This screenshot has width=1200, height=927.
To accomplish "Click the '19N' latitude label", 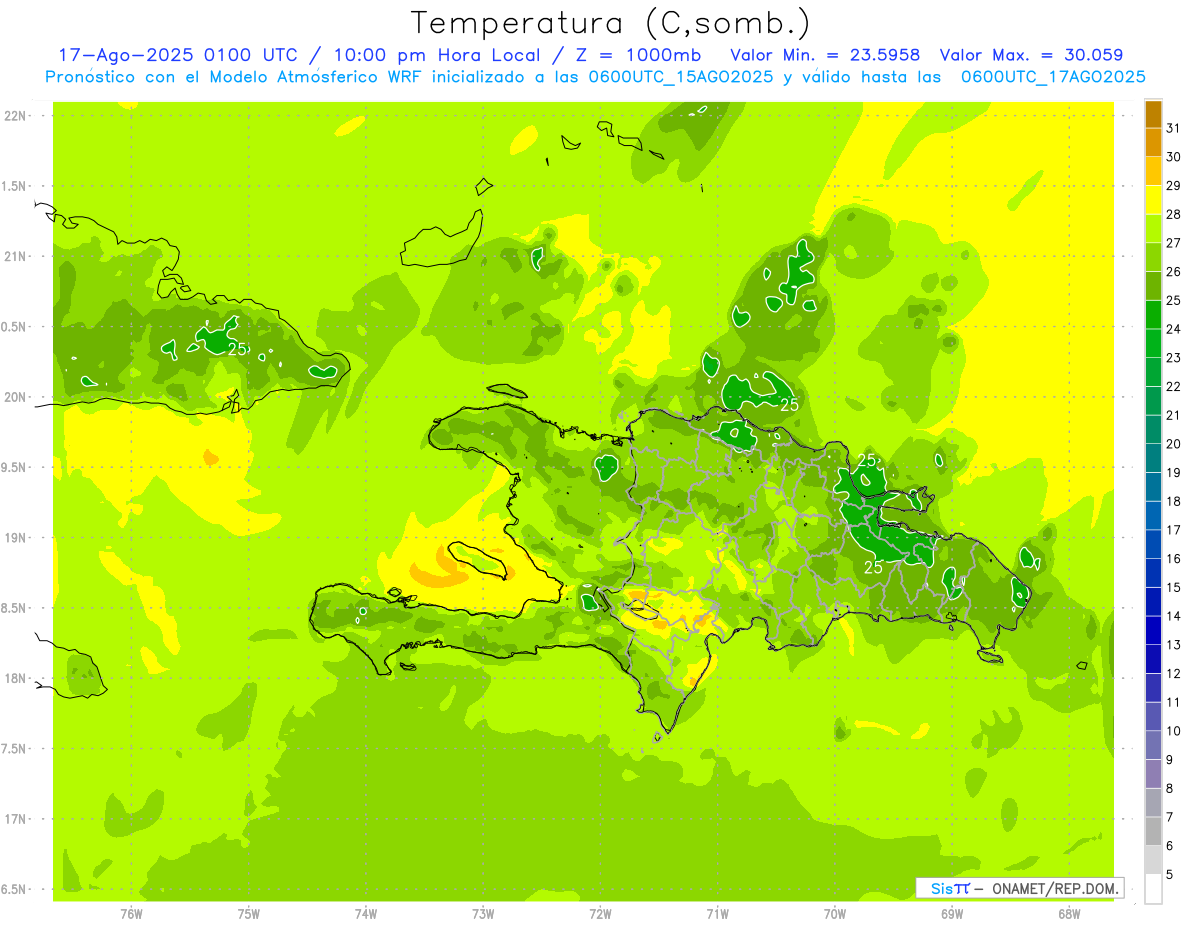I will (15, 538).
